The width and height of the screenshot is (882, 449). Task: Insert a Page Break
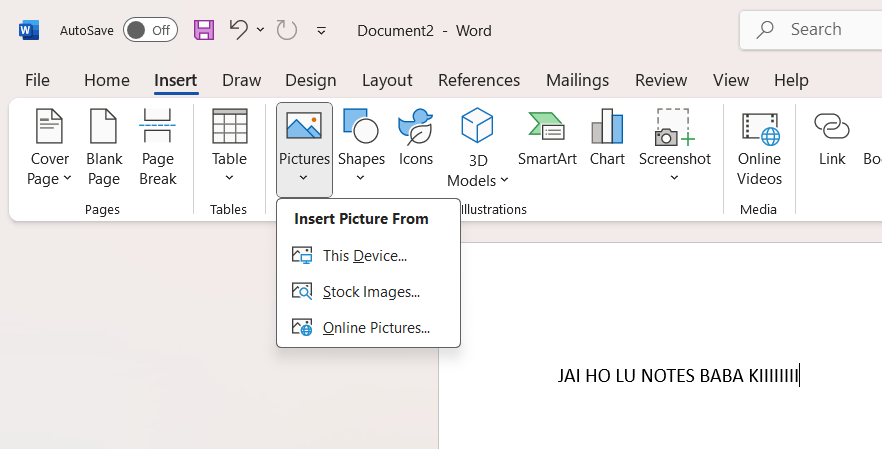tap(158, 148)
